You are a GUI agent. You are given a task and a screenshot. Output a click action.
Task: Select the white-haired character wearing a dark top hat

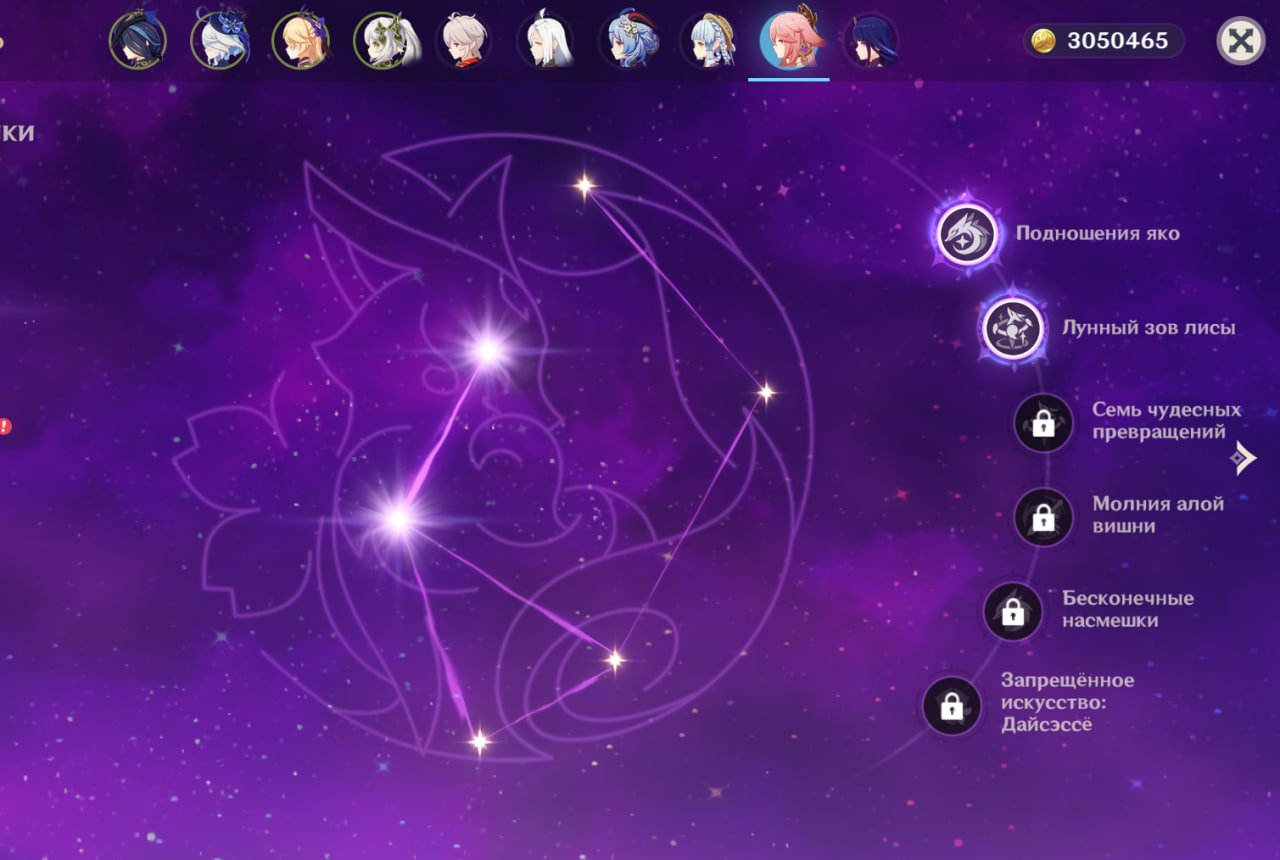[x=219, y=40]
